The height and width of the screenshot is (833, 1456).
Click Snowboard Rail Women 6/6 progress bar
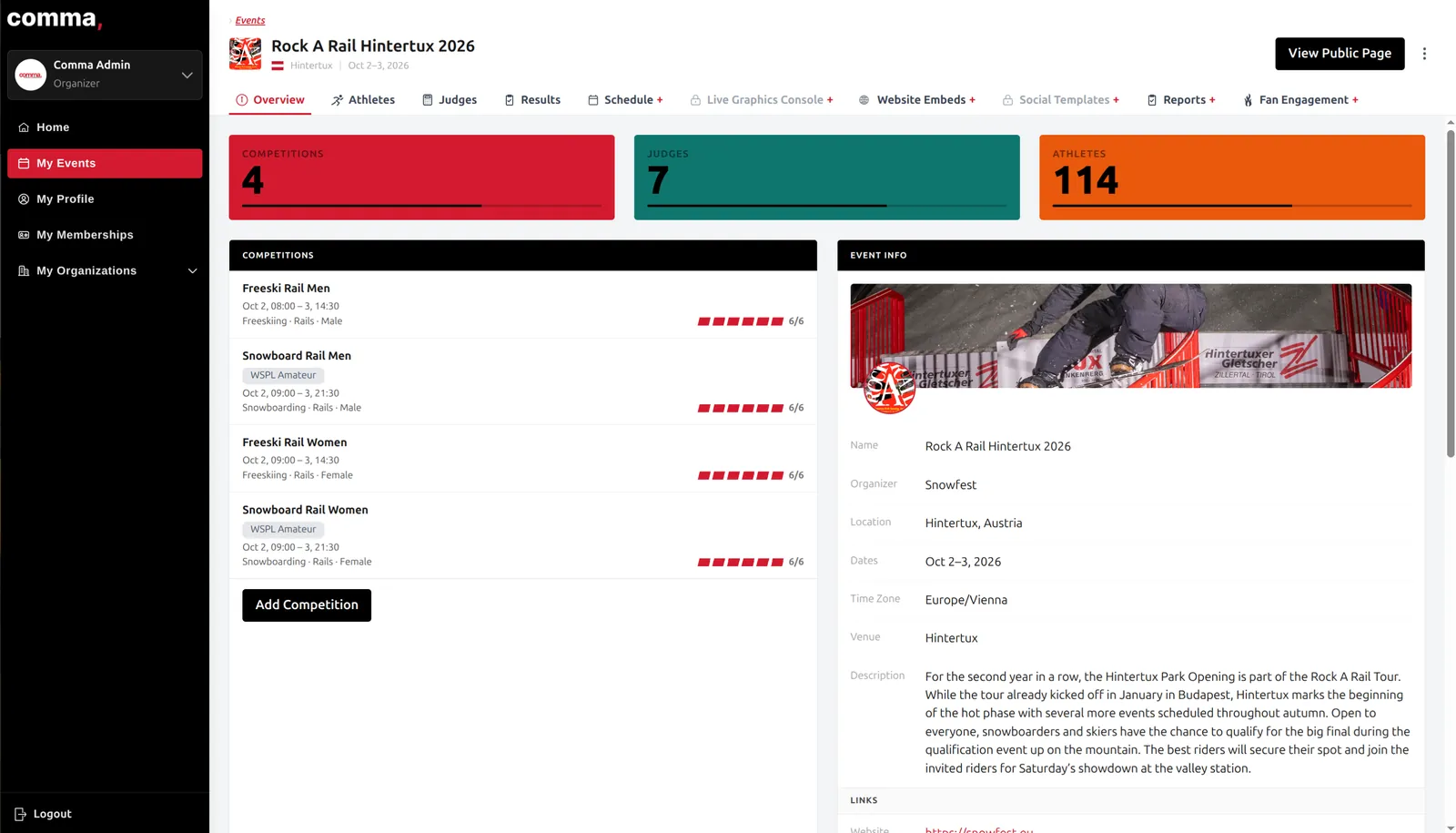click(x=741, y=563)
